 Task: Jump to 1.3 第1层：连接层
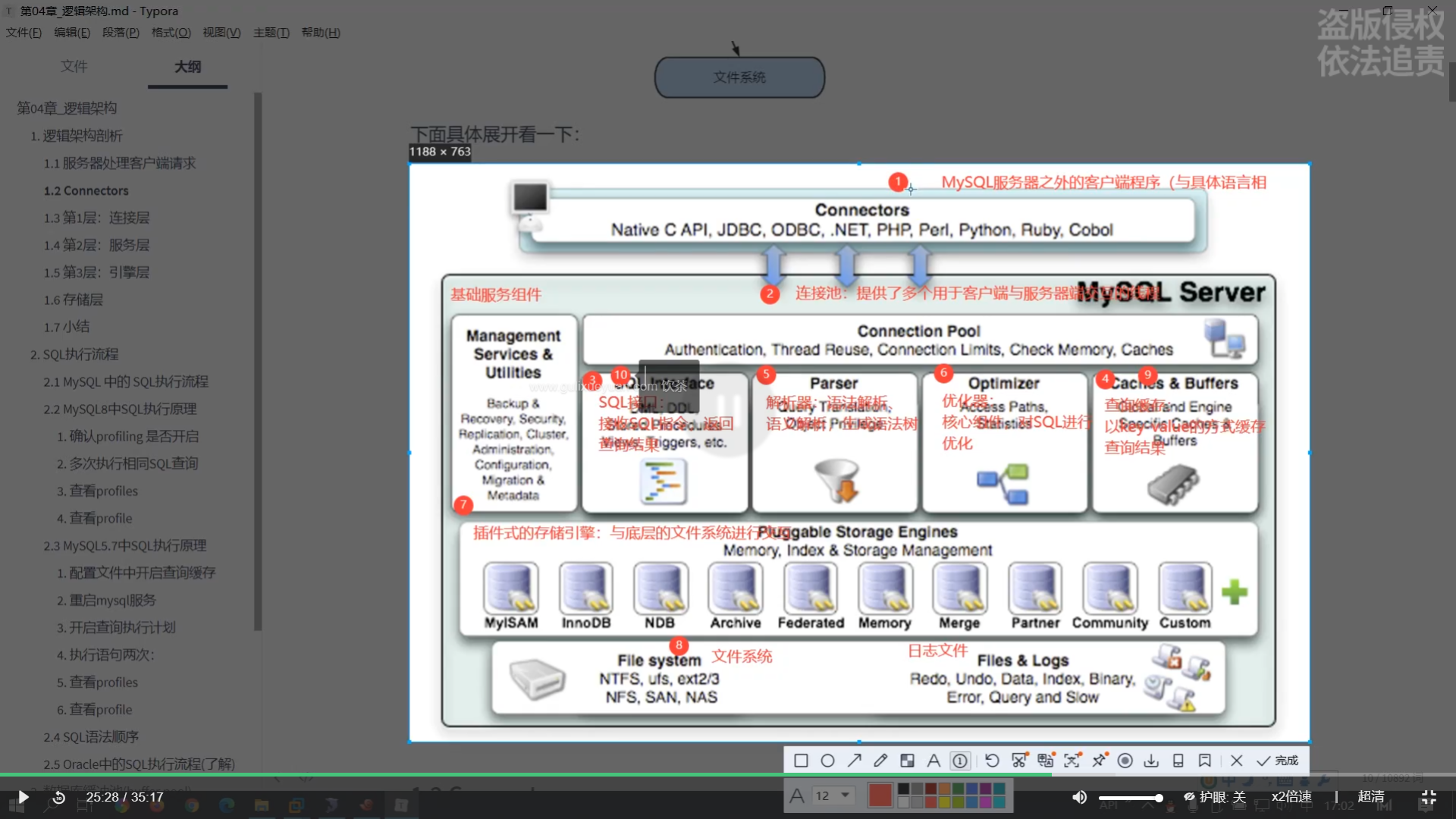pyautogui.click(x=96, y=218)
